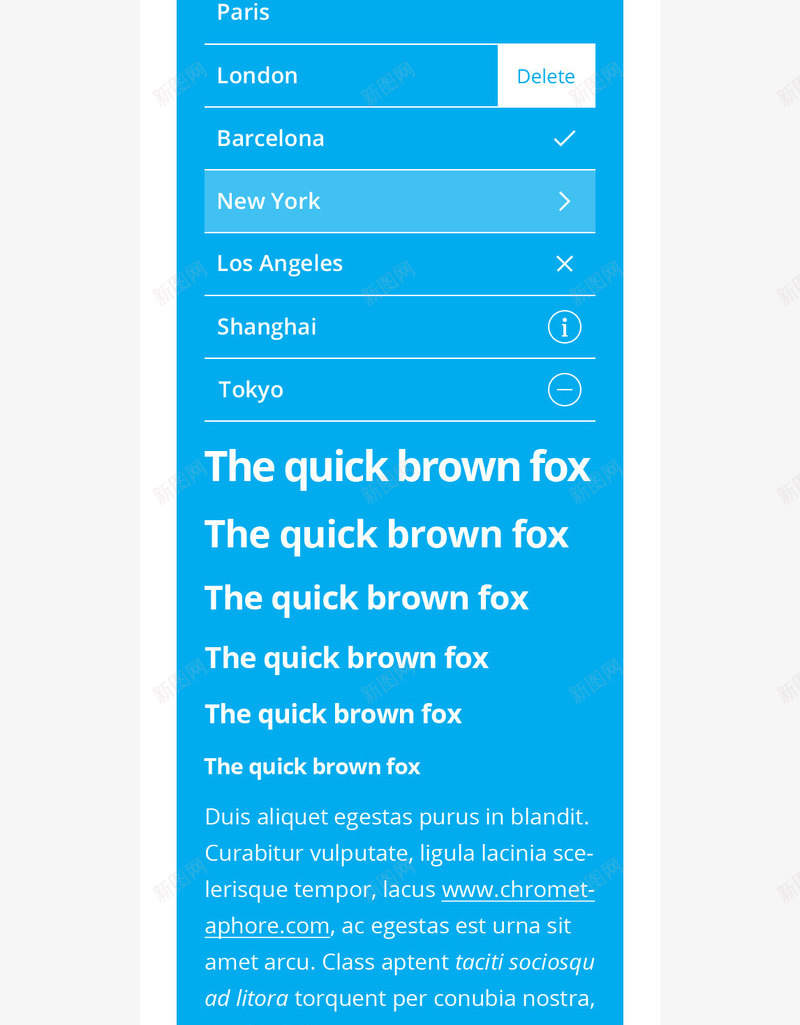Expand New York using the chevron arrow
The height and width of the screenshot is (1025, 800).
pyautogui.click(x=564, y=201)
